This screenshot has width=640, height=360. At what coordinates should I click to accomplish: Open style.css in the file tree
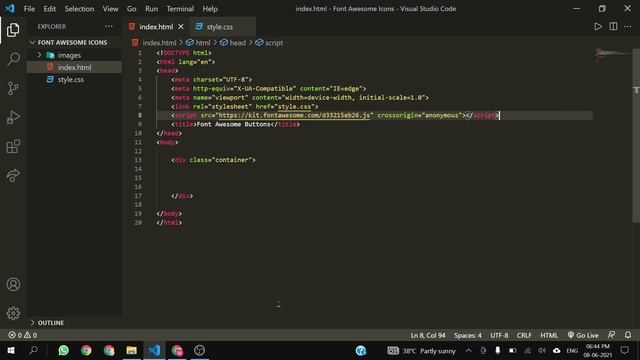tap(74, 80)
